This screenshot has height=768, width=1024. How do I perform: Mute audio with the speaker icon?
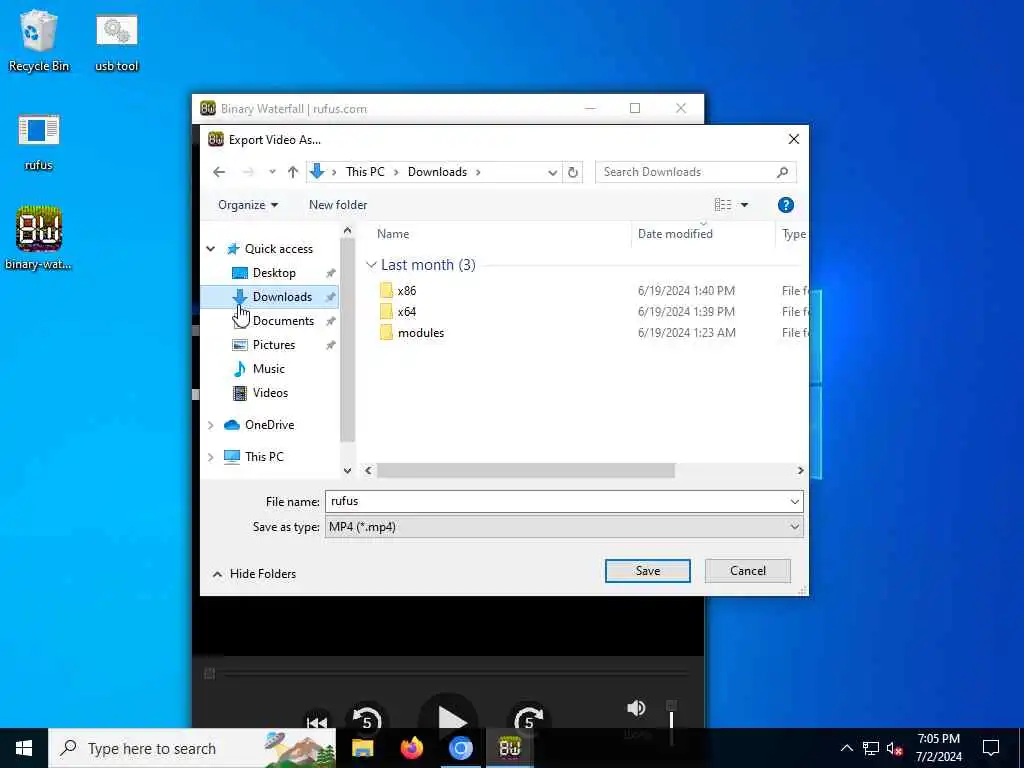[635, 708]
